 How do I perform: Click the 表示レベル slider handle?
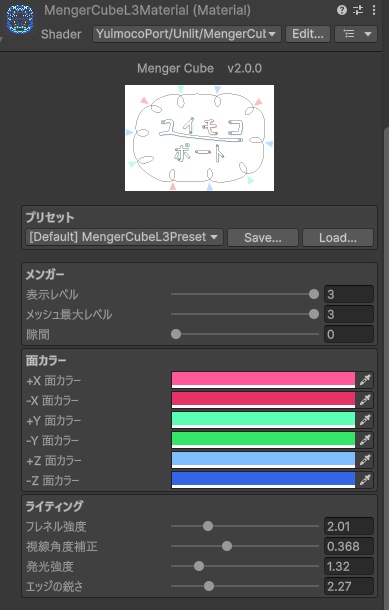[314, 294]
